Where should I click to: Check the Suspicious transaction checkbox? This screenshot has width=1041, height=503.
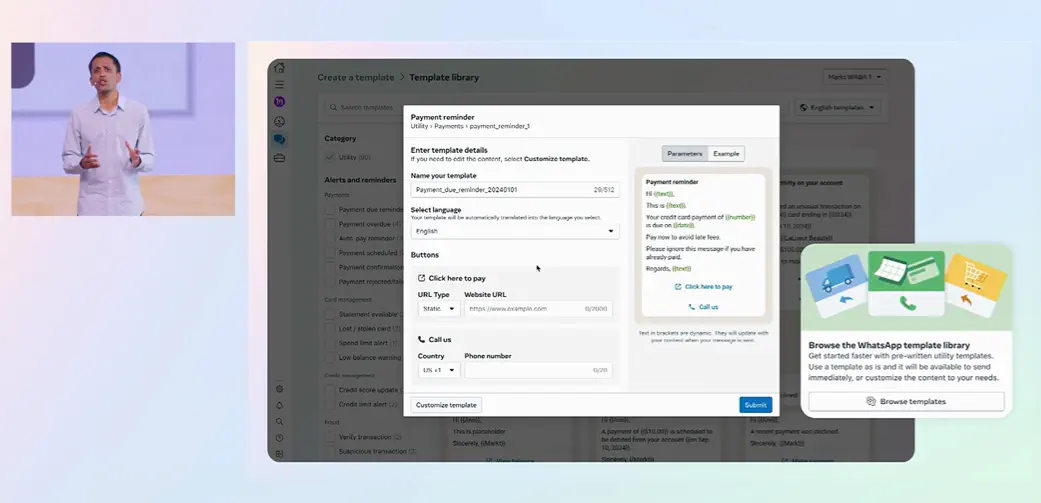coord(330,451)
